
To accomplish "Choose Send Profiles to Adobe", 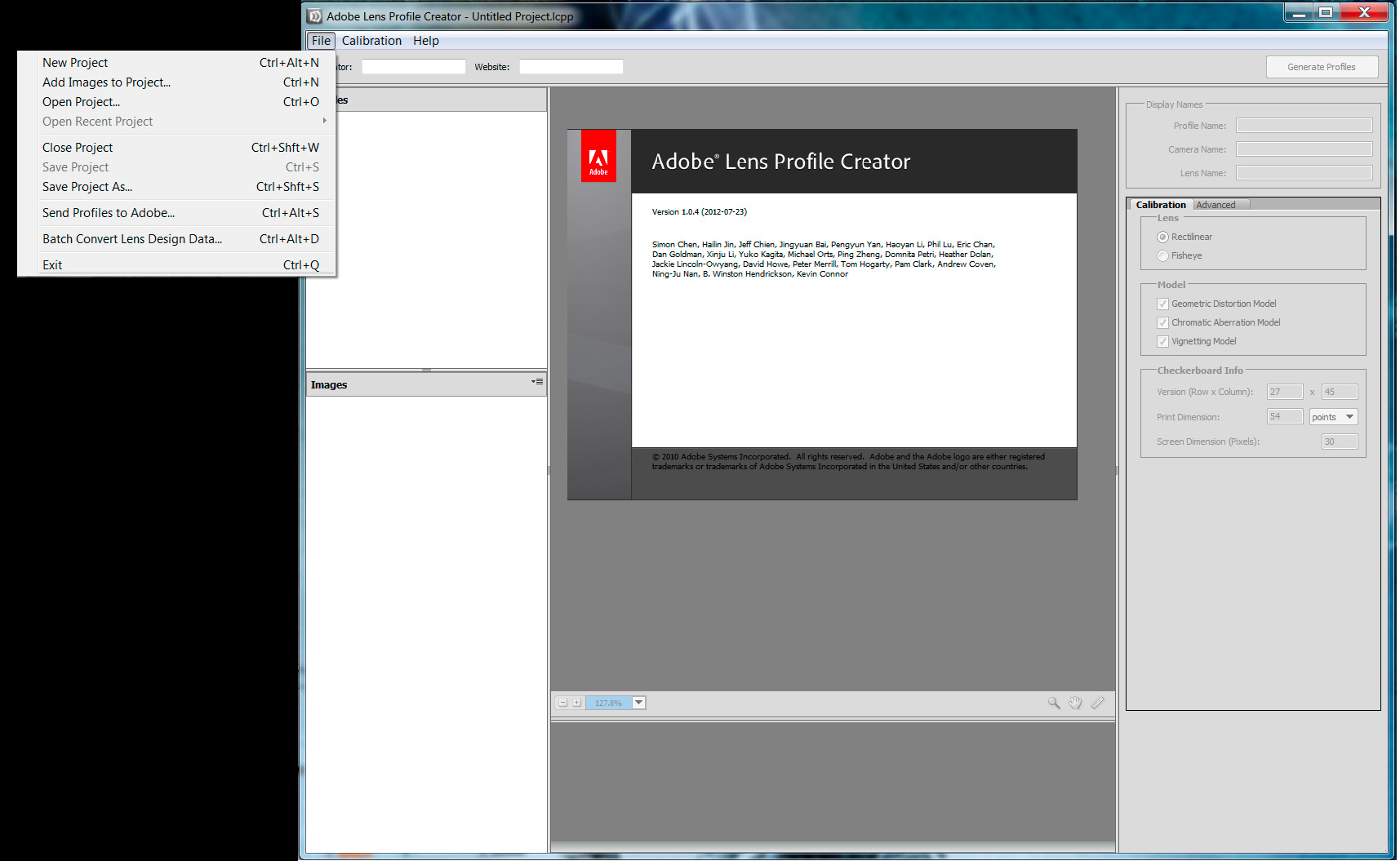I will (176, 213).
